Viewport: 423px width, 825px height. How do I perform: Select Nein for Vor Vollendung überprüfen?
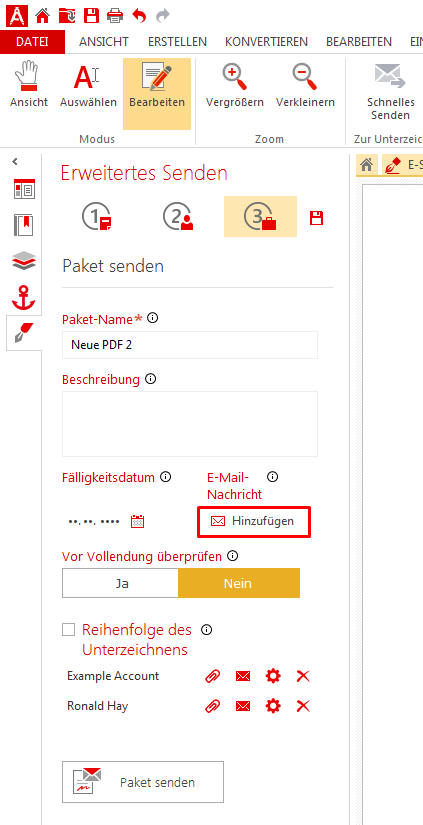tap(239, 583)
